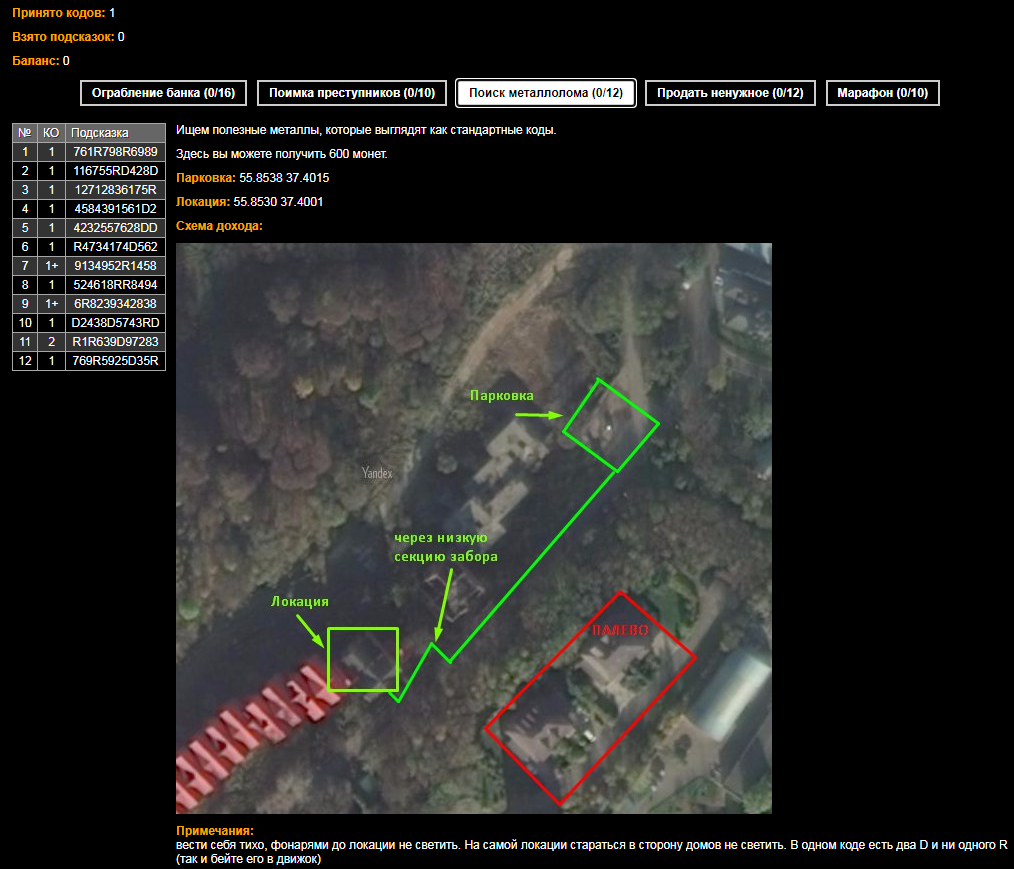Click the Локация coordinates 55.8530 37.4001
The width and height of the screenshot is (1014, 869).
coord(278,202)
